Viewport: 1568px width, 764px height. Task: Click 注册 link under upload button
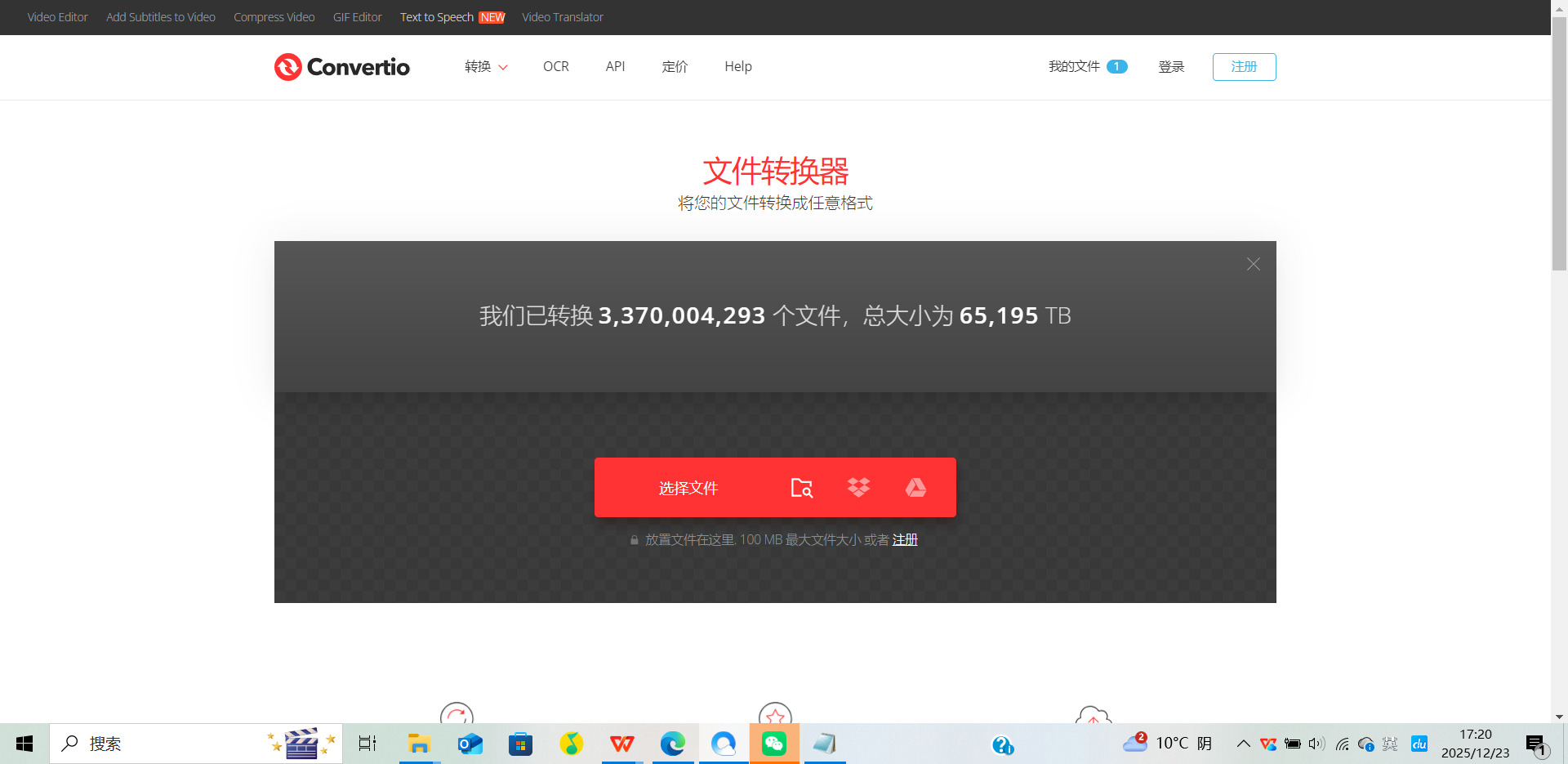[x=905, y=540]
